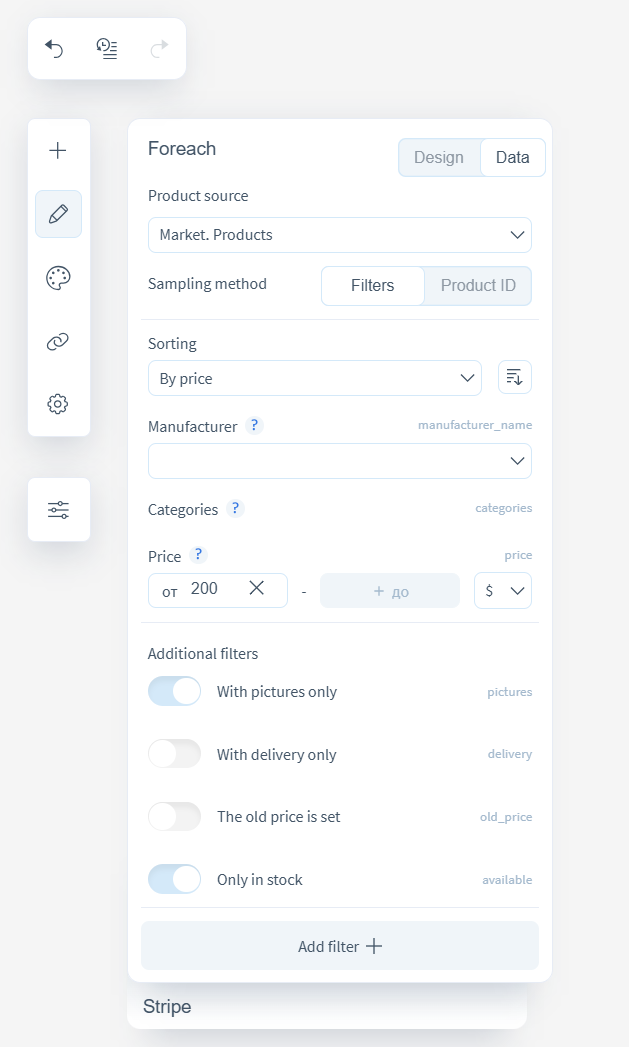The image size is (629, 1047).
Task: Open the Sorting By price dropdown
Action: coord(314,378)
